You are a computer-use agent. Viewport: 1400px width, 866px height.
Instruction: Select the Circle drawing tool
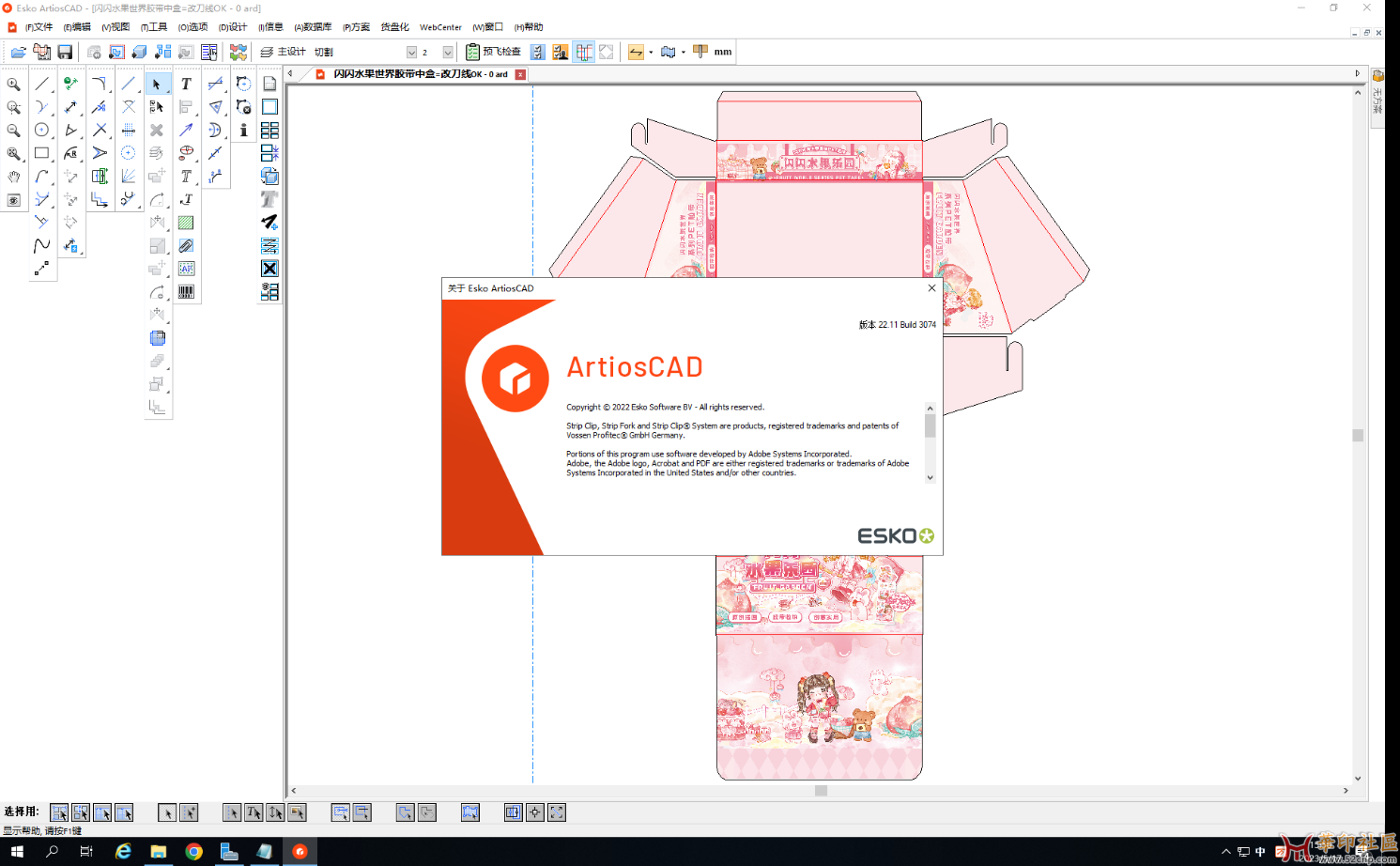coord(41,131)
